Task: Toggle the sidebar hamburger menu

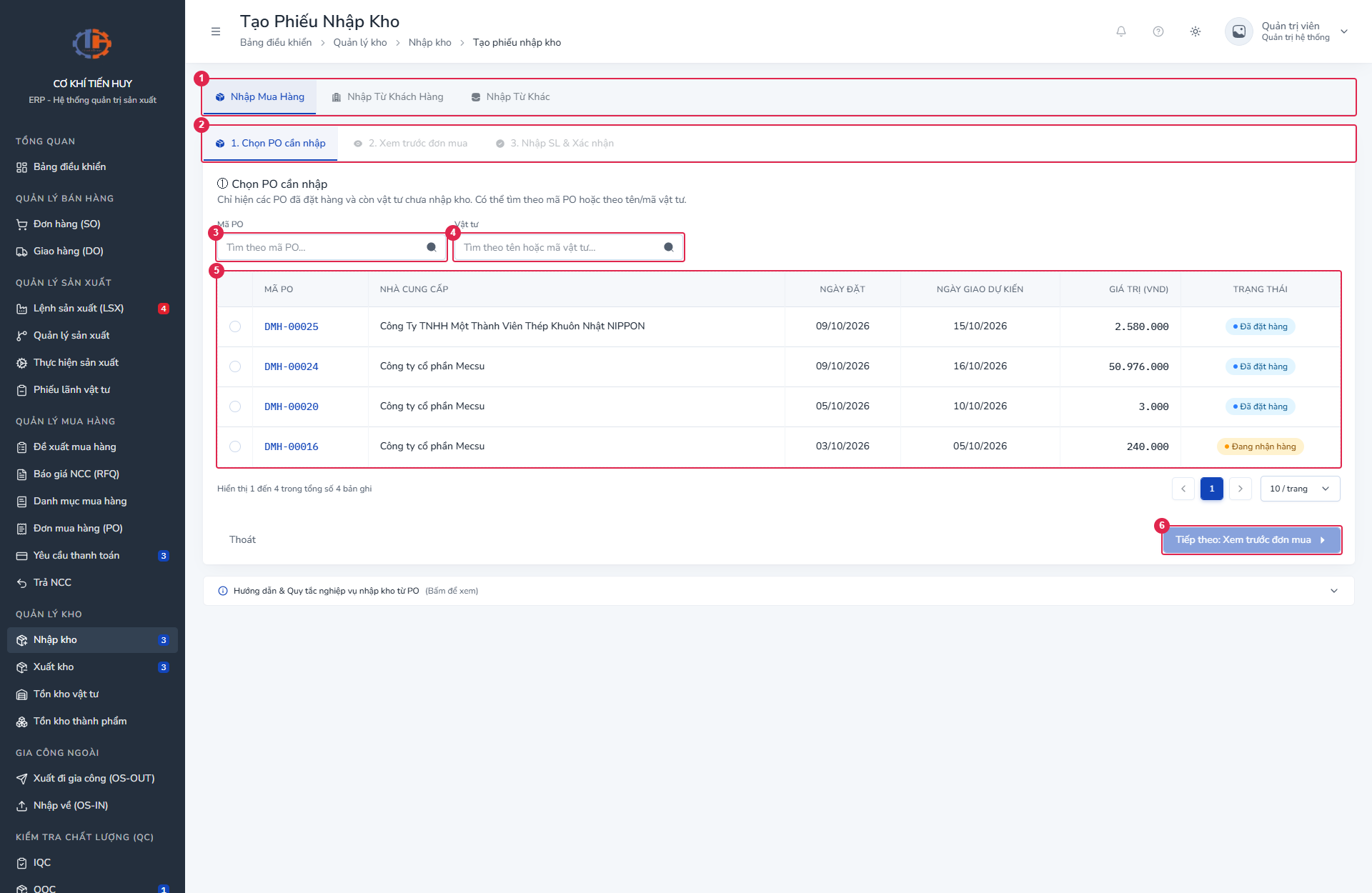Action: tap(216, 31)
